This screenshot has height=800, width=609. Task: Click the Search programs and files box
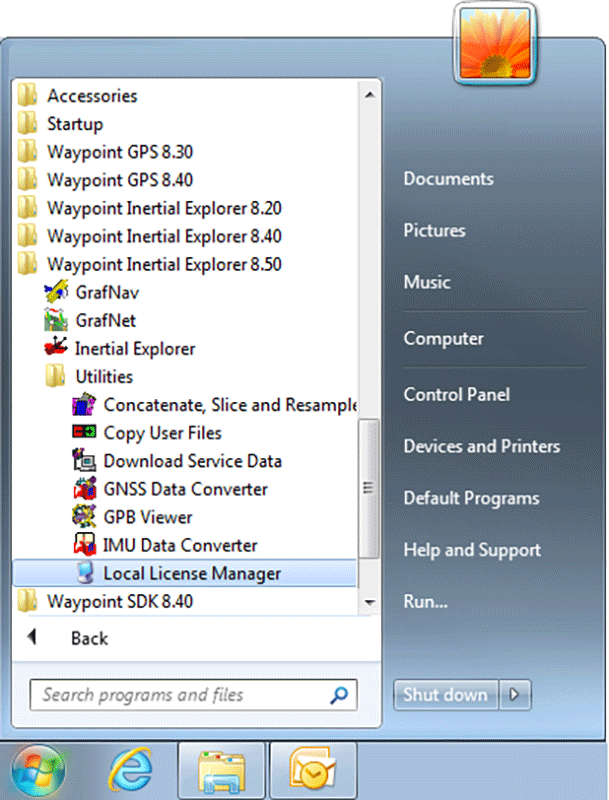pos(193,694)
